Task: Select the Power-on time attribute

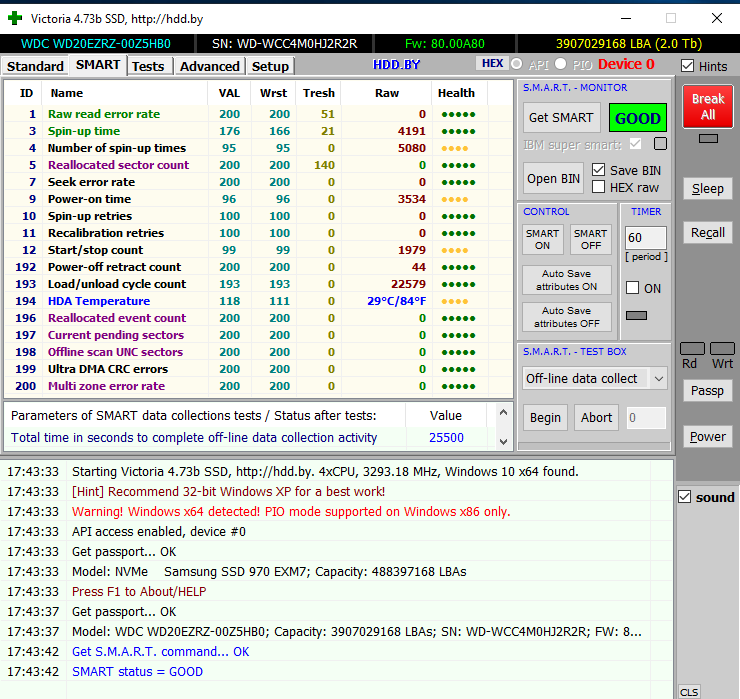Action: pyautogui.click(x=258, y=199)
